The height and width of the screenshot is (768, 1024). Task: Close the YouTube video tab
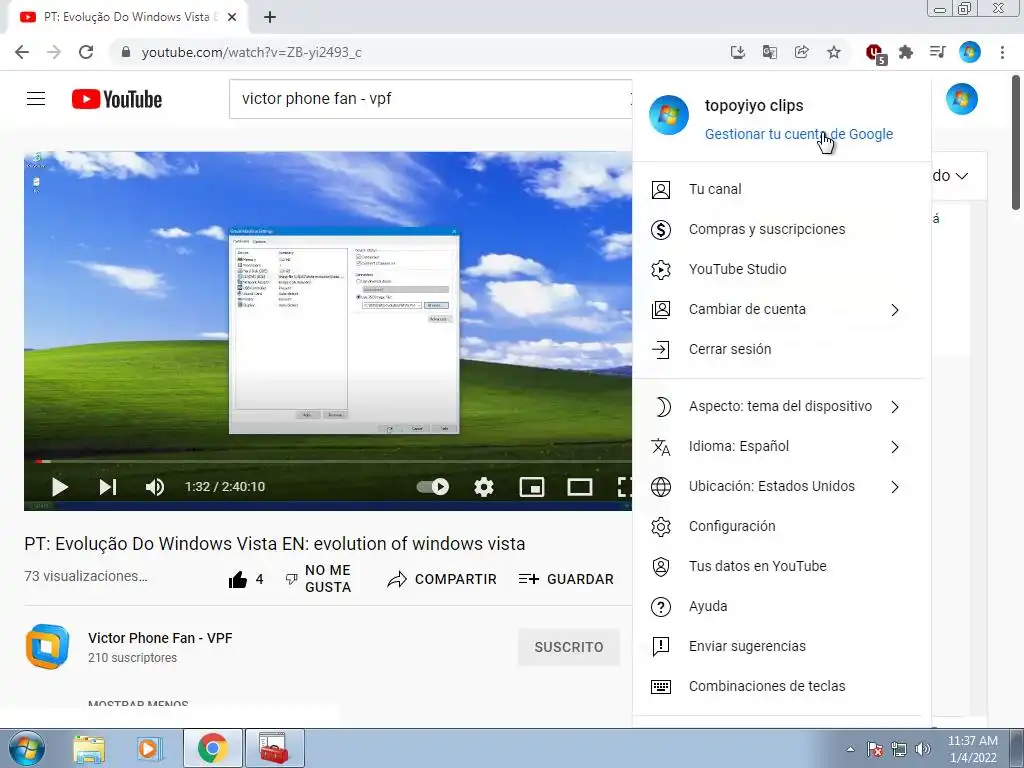click(x=232, y=18)
